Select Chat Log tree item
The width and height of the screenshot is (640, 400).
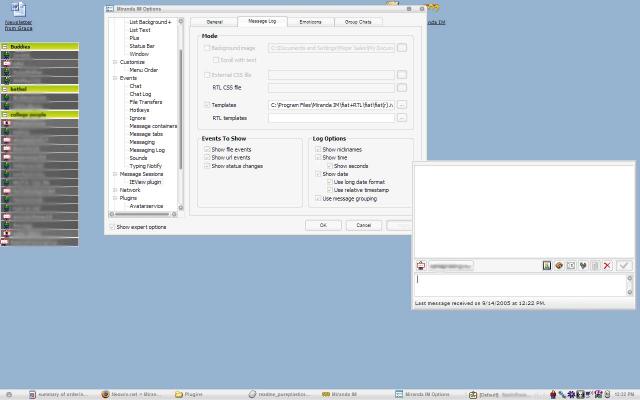140,94
